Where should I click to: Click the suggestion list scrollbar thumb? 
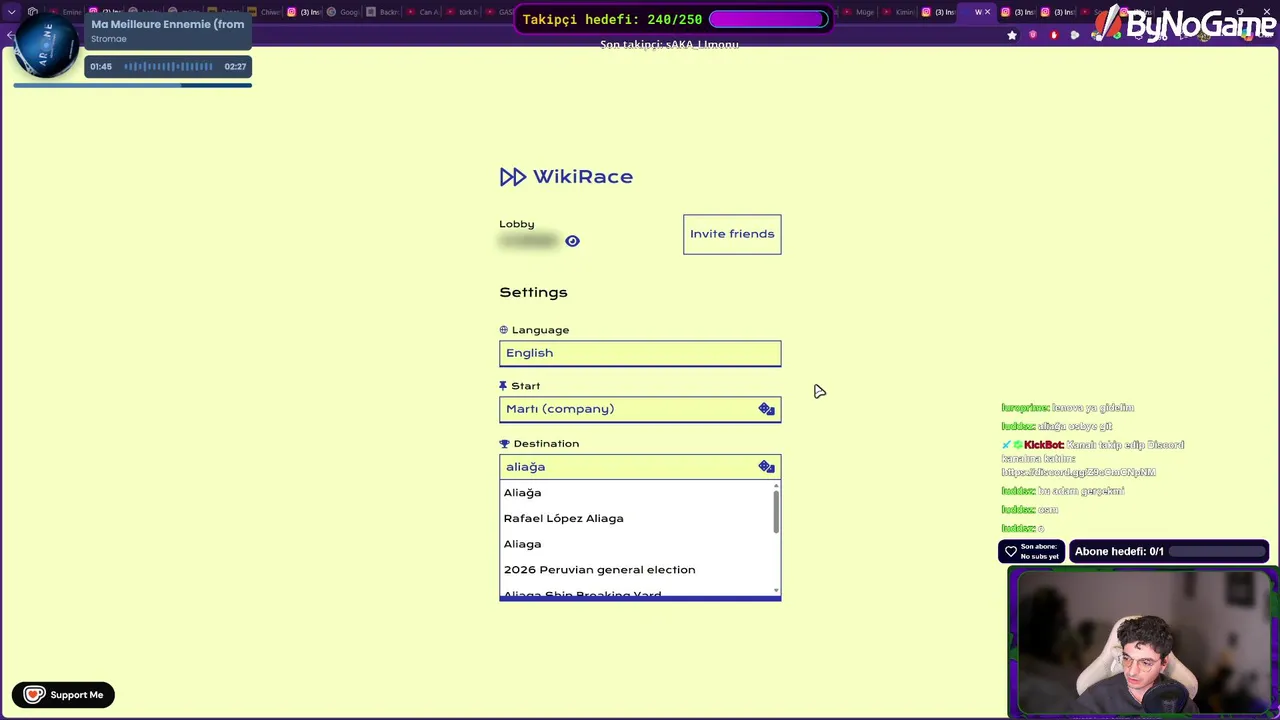coord(776,511)
